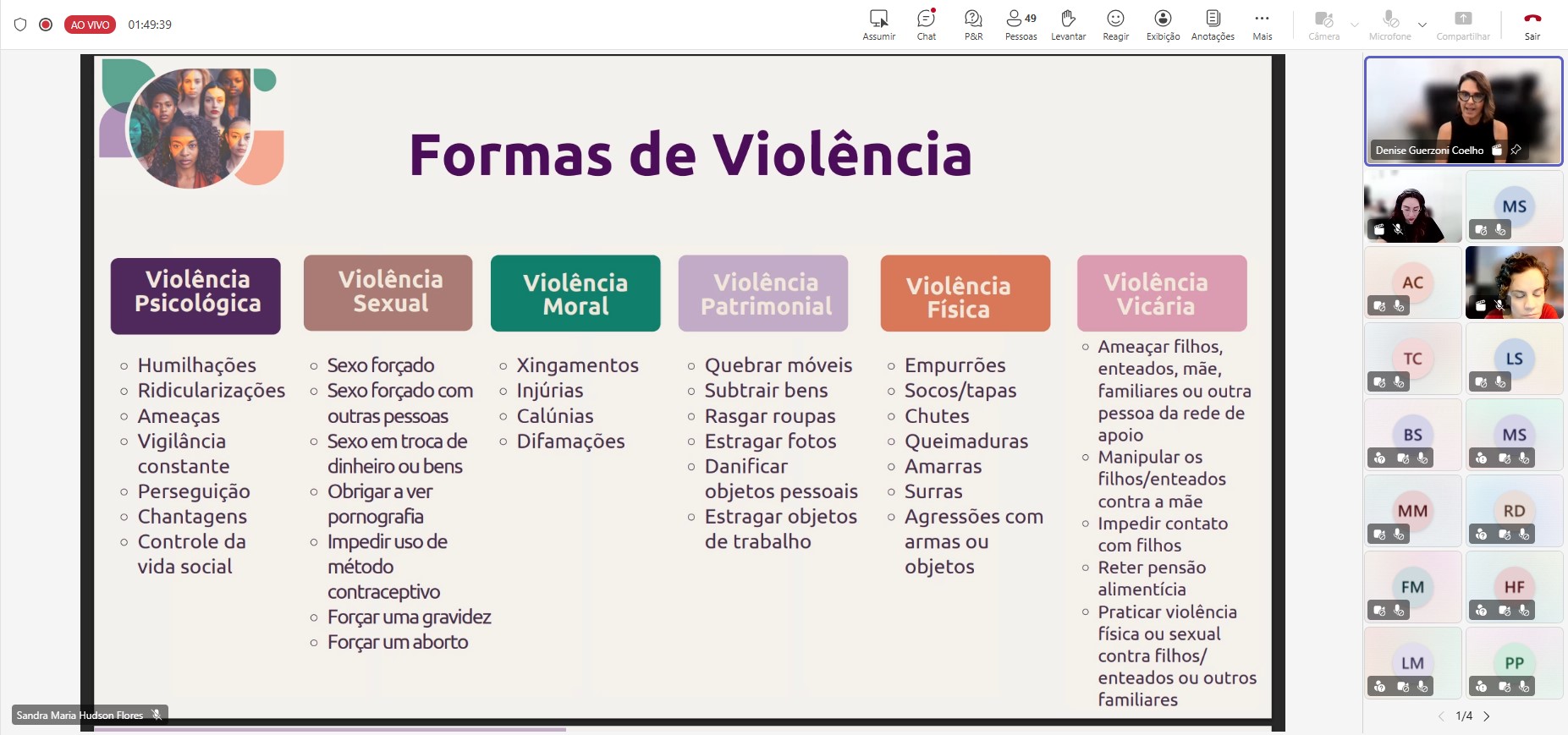This screenshot has height=735, width=1568.
Task: Click the shield privacy icon at top left
Action: click(x=20, y=25)
